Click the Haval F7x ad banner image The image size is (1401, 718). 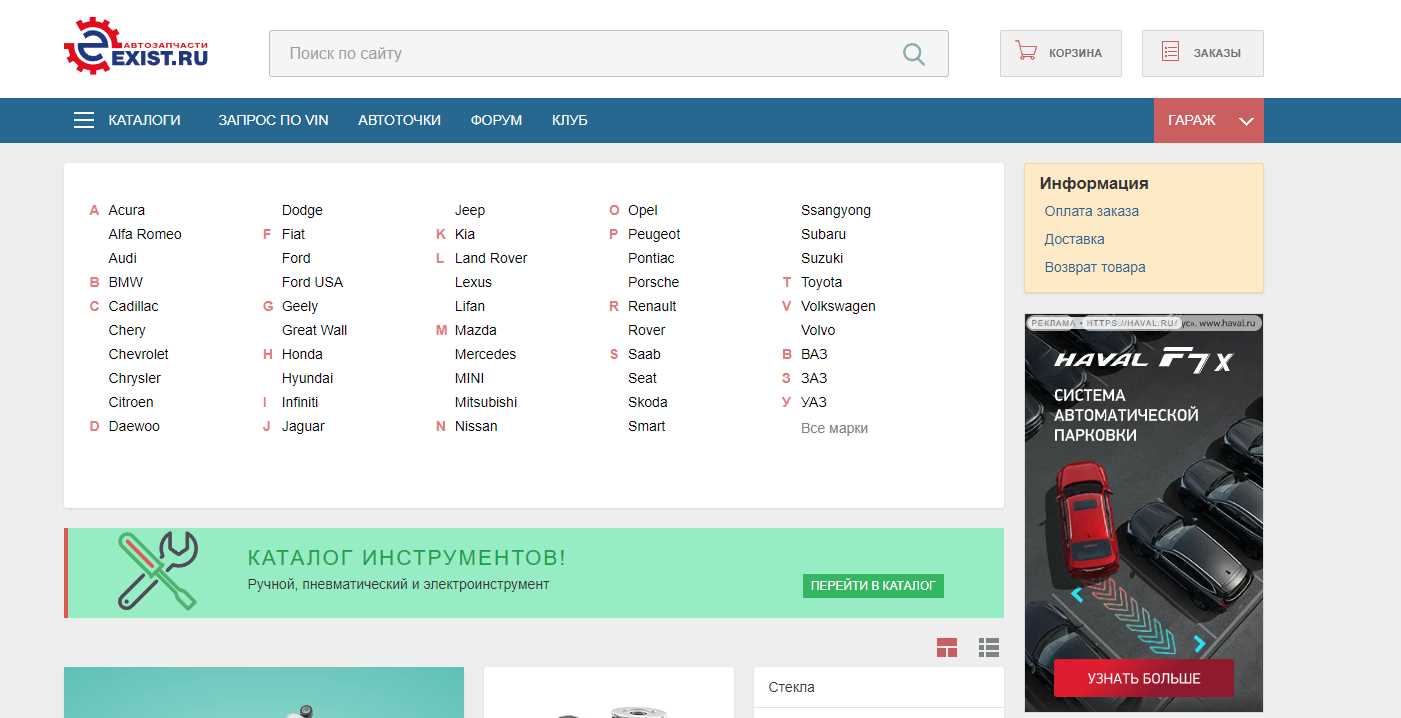pos(1144,513)
